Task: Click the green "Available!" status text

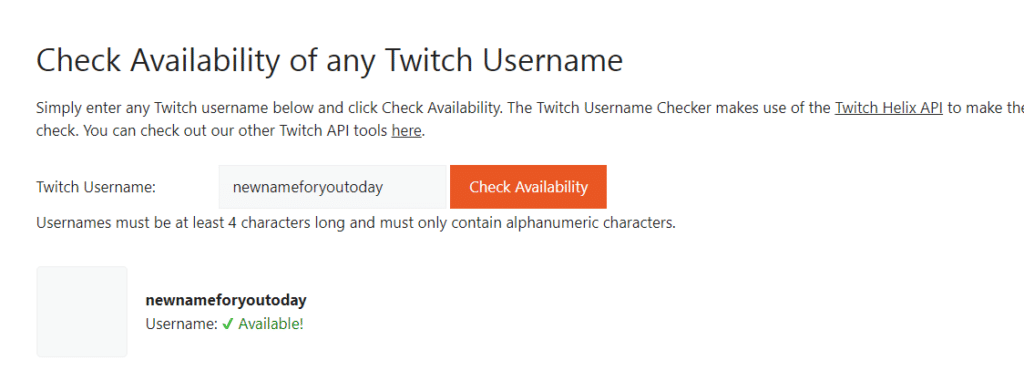Action: pyautogui.click(x=271, y=324)
